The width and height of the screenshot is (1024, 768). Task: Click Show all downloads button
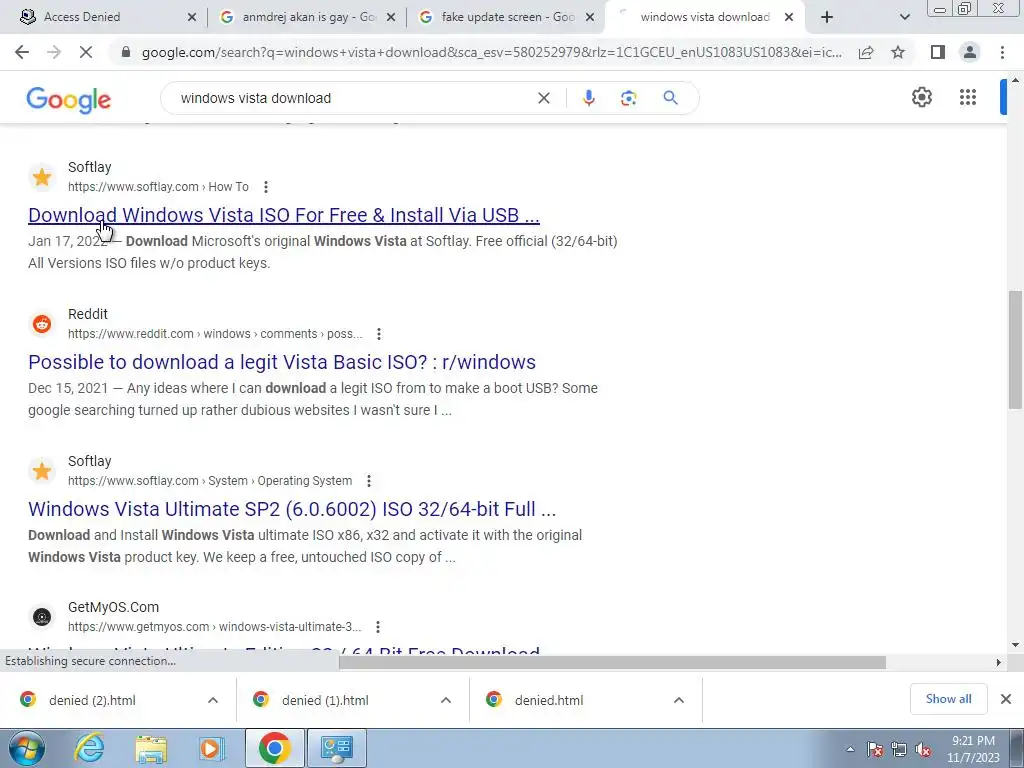pyautogui.click(x=948, y=699)
